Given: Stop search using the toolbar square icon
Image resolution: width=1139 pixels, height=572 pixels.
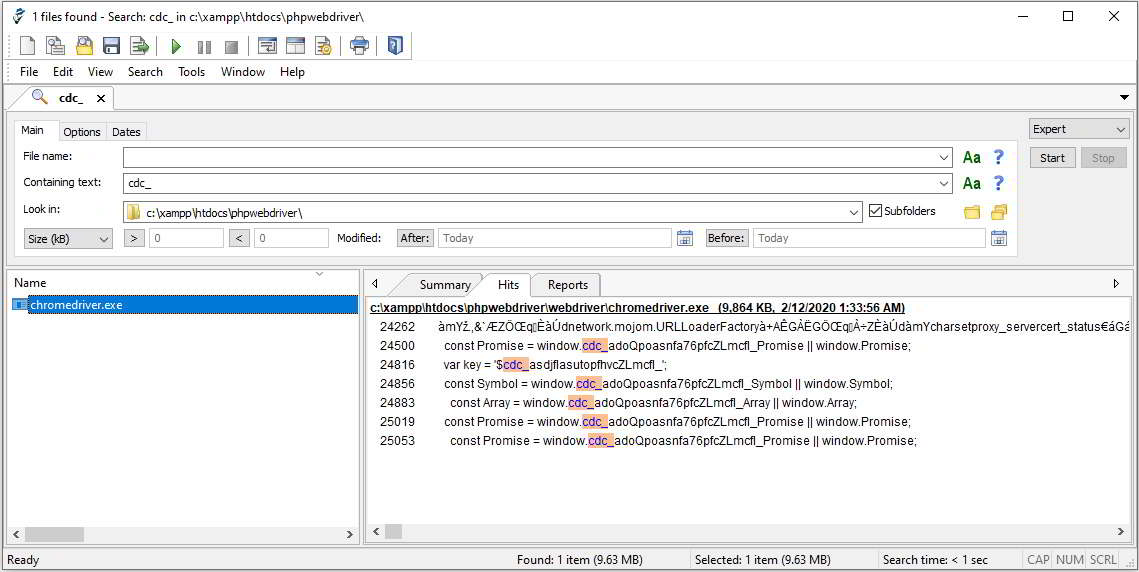Looking at the screenshot, I should pos(231,47).
